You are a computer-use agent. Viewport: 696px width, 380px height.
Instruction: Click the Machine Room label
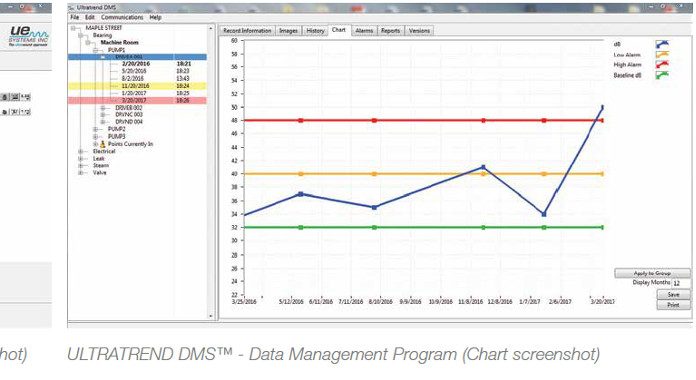pos(119,43)
